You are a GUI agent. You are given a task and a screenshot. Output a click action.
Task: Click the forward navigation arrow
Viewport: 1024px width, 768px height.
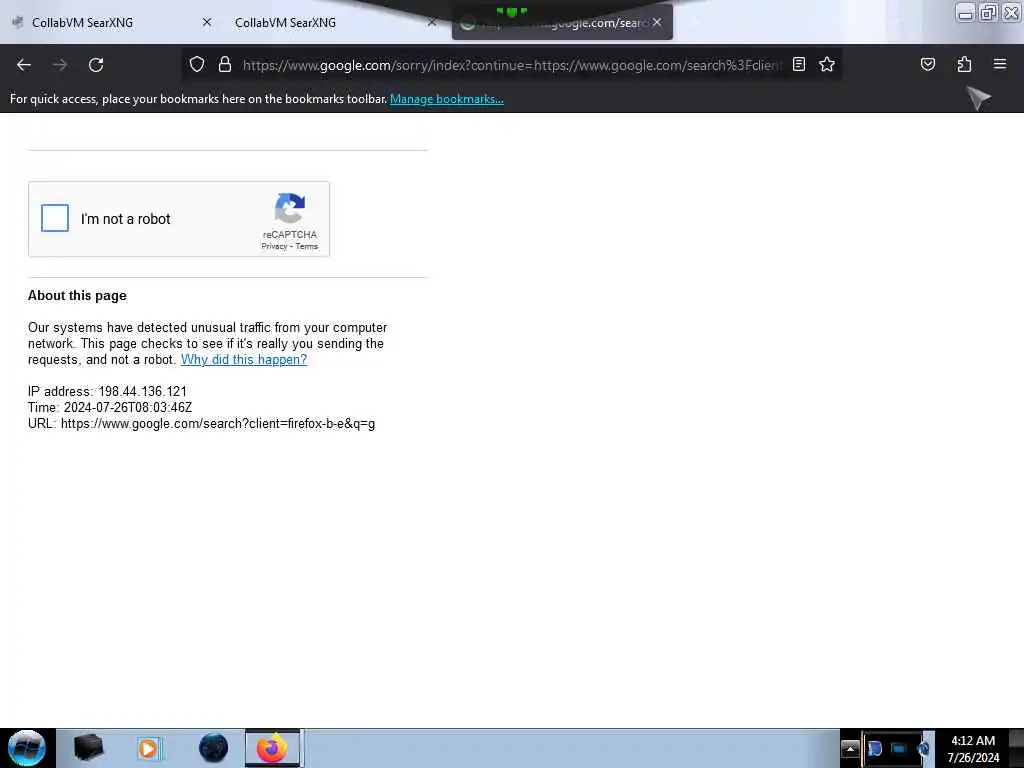point(60,65)
